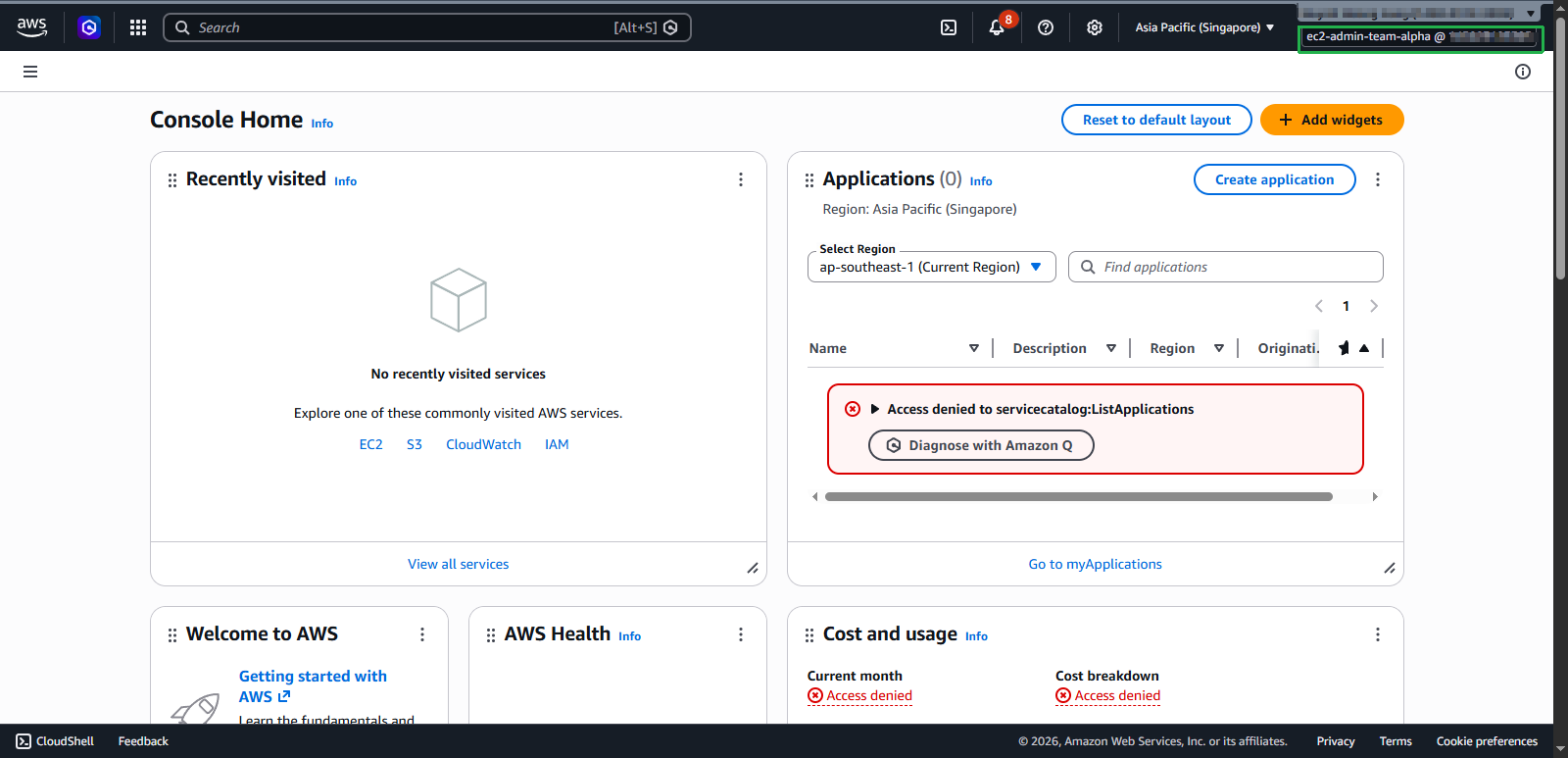Click the Reset to default layout button
The width and height of the screenshot is (1568, 758).
point(1156,120)
